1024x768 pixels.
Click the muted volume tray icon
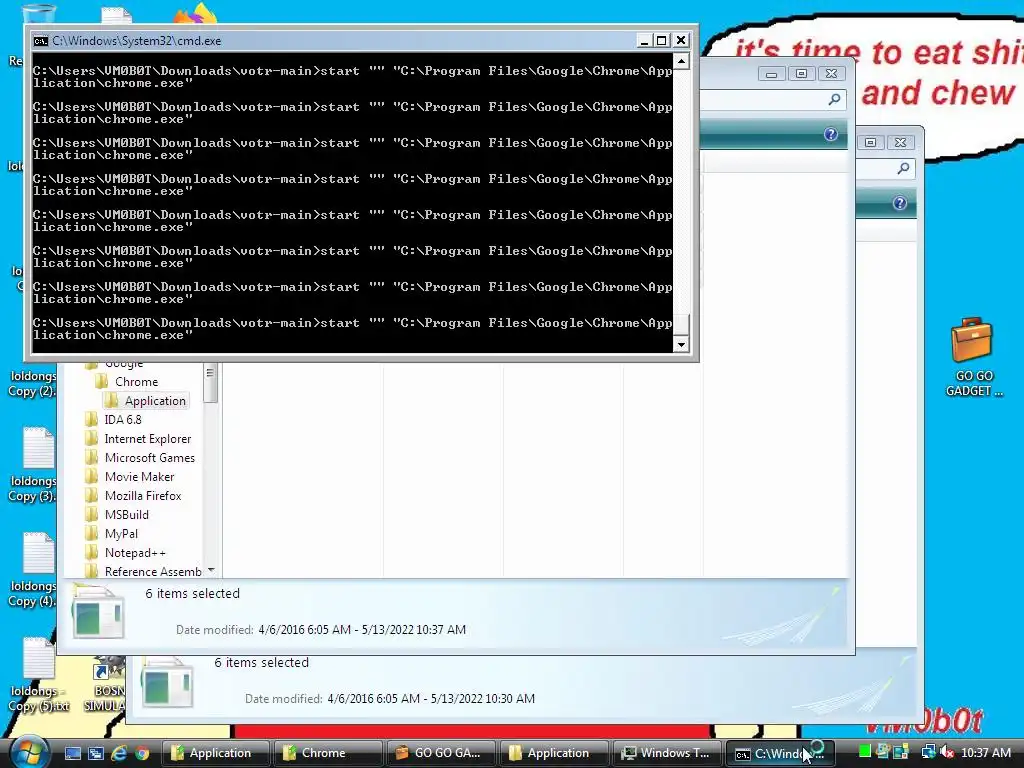(947, 752)
